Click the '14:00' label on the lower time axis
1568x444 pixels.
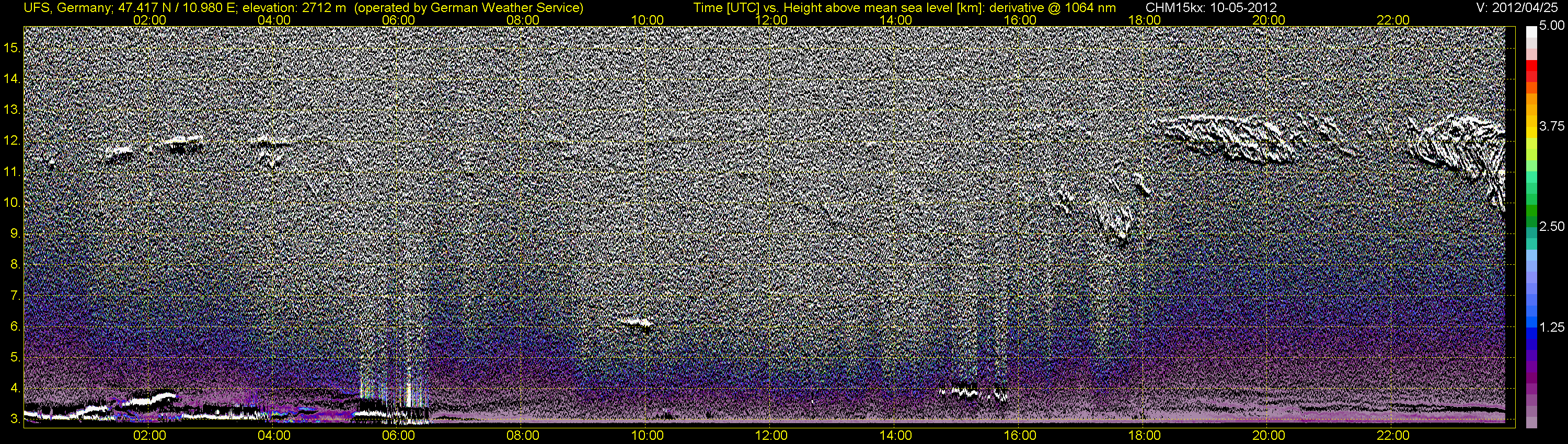(x=896, y=436)
